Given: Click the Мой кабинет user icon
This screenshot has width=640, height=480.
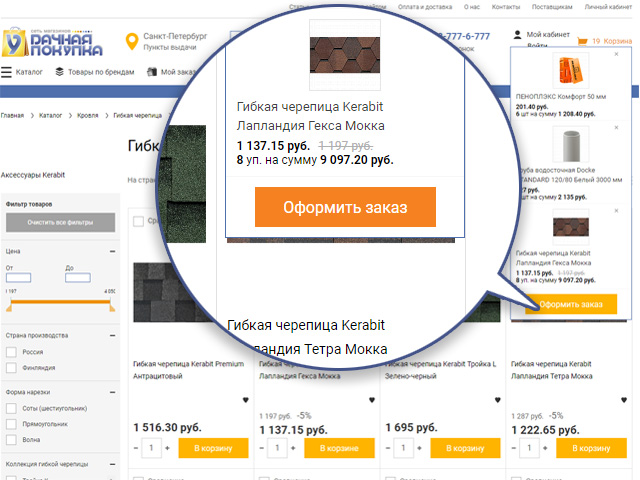Looking at the screenshot, I should [519, 35].
